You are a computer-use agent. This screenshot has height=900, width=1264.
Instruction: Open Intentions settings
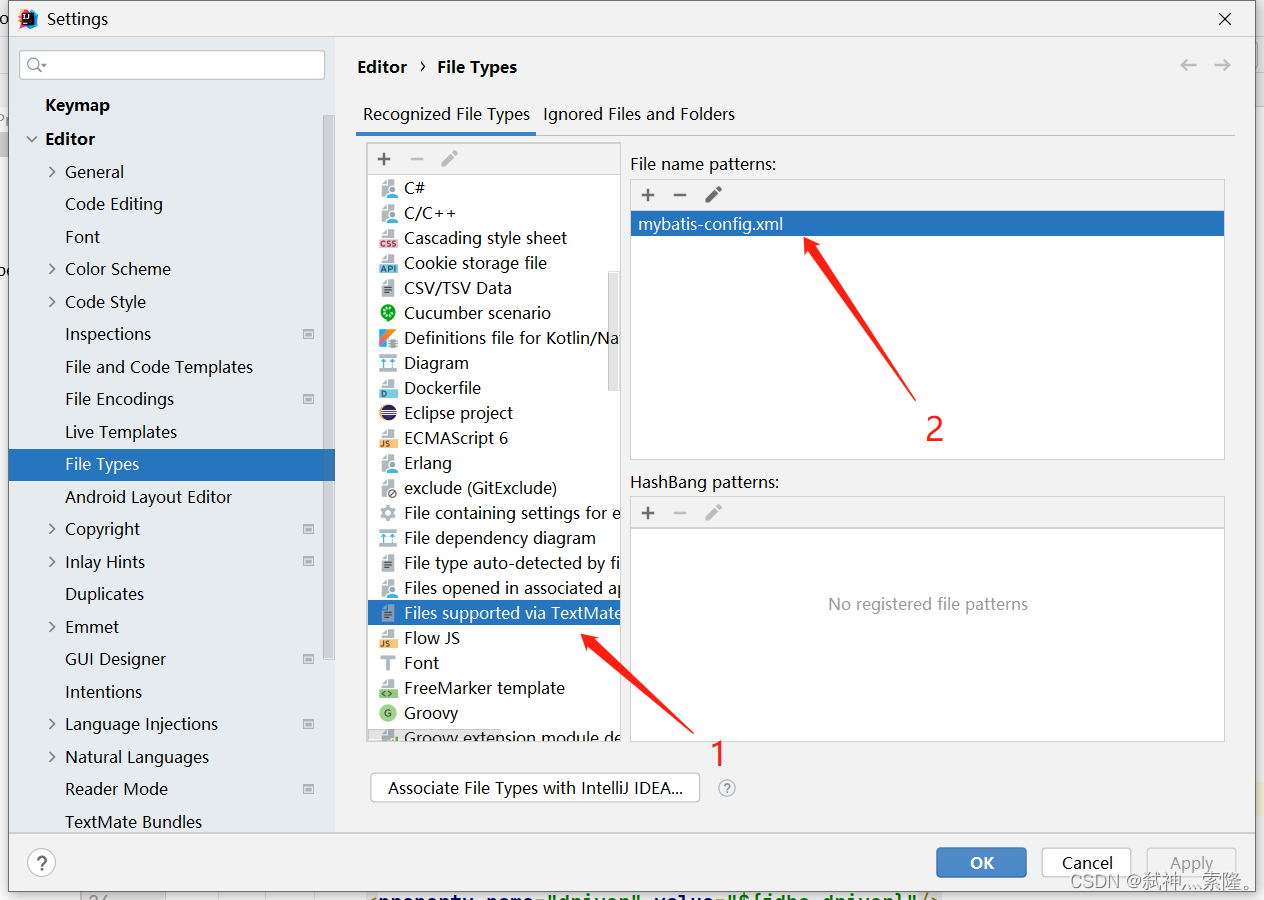pyautogui.click(x=103, y=692)
